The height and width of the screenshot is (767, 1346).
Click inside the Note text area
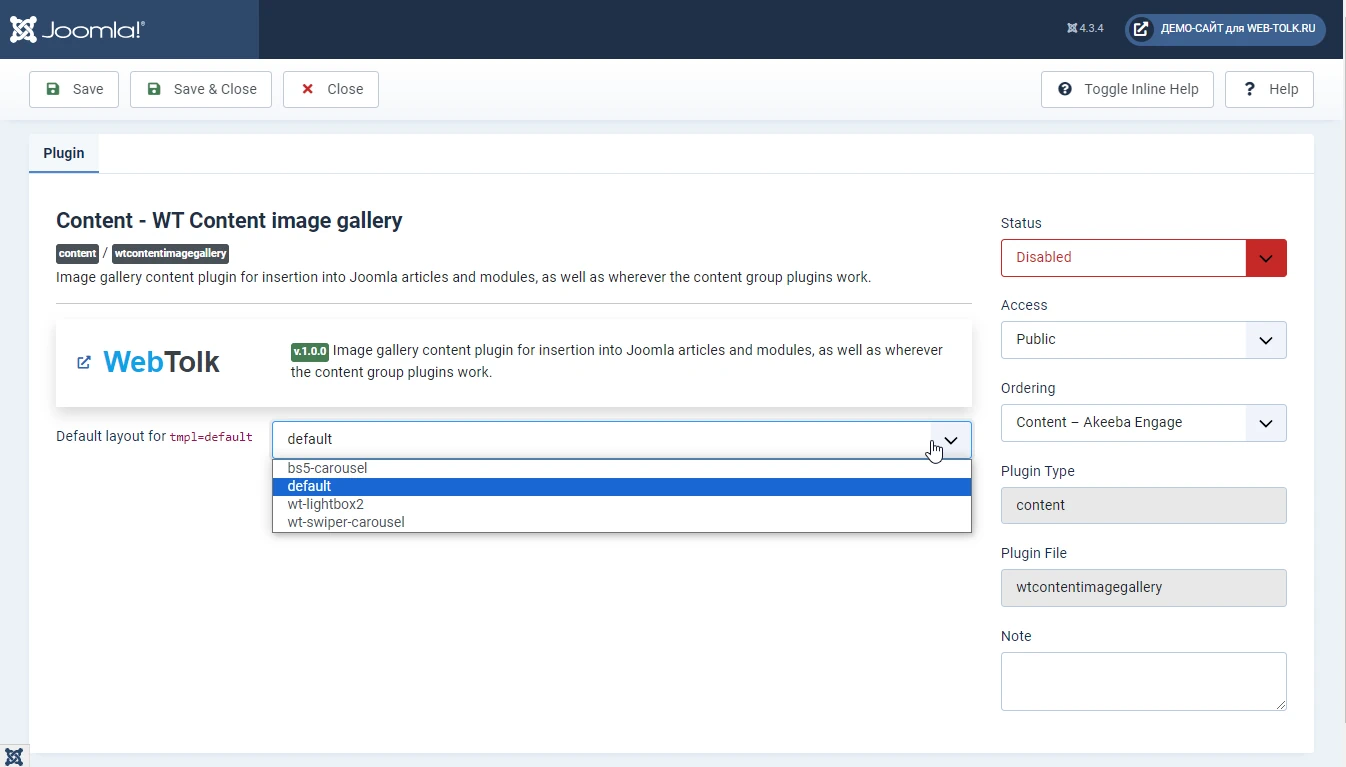pyautogui.click(x=1143, y=682)
